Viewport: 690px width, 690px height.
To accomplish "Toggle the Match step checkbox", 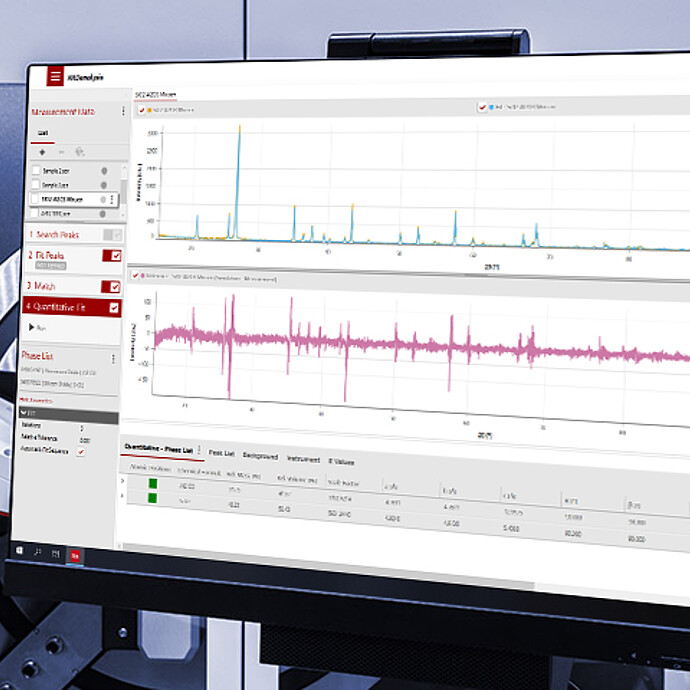I will [x=115, y=286].
